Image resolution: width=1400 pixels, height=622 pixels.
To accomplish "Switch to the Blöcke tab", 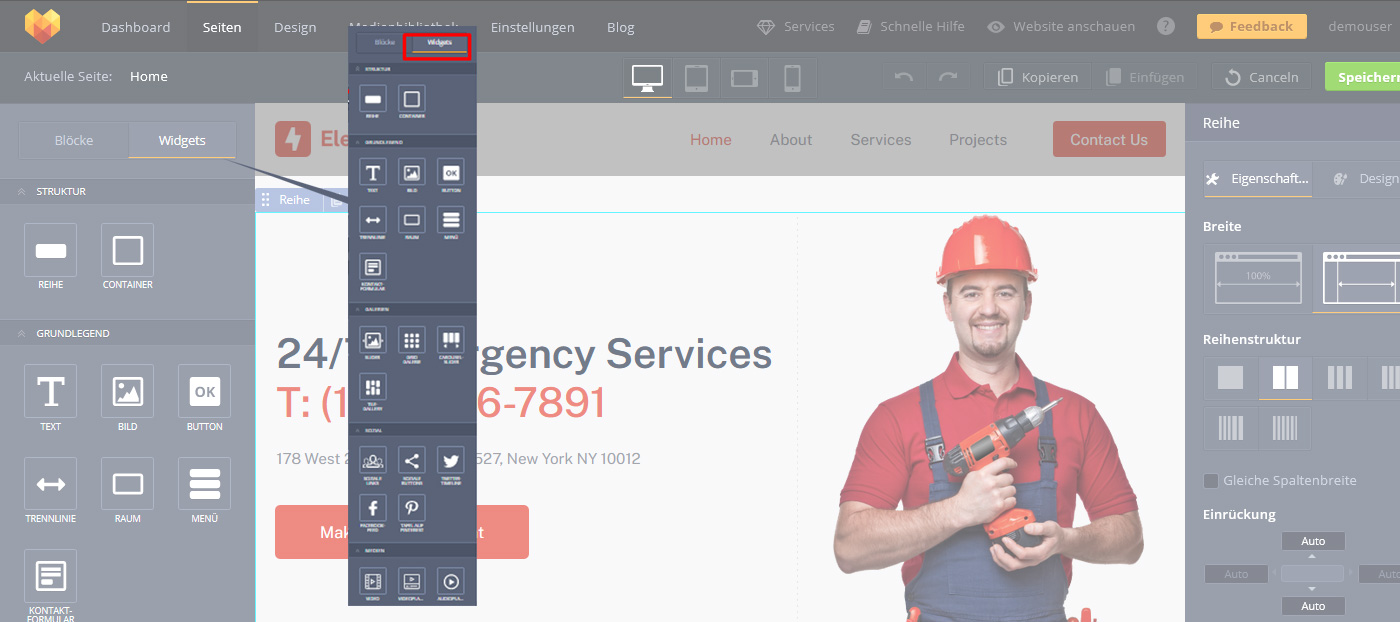I will pyautogui.click(x=74, y=140).
